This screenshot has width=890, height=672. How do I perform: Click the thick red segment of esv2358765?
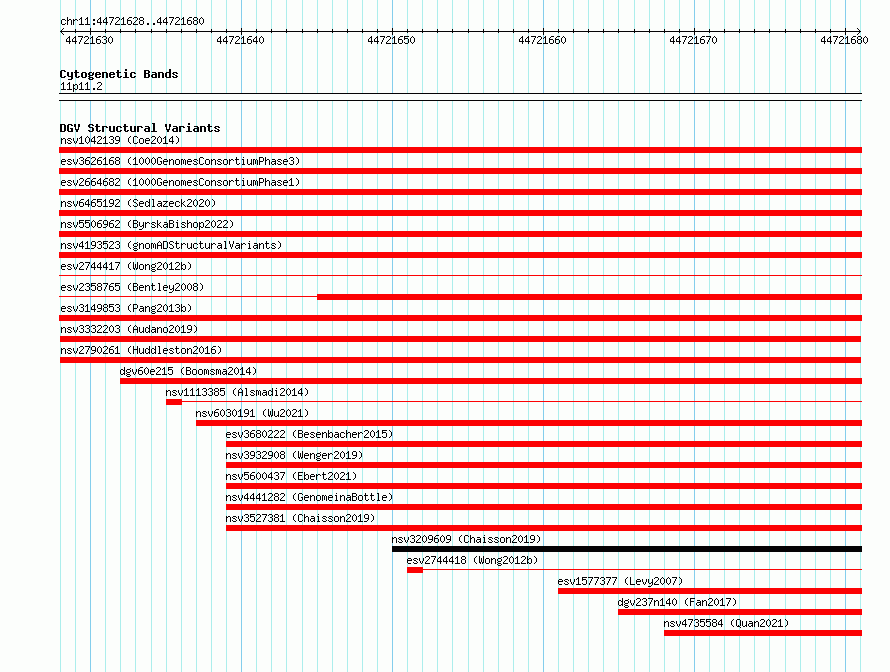[x=589, y=297]
